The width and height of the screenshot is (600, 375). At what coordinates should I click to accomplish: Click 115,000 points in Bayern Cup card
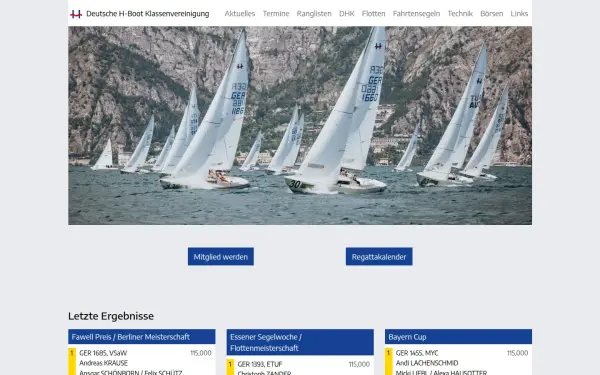(517, 353)
